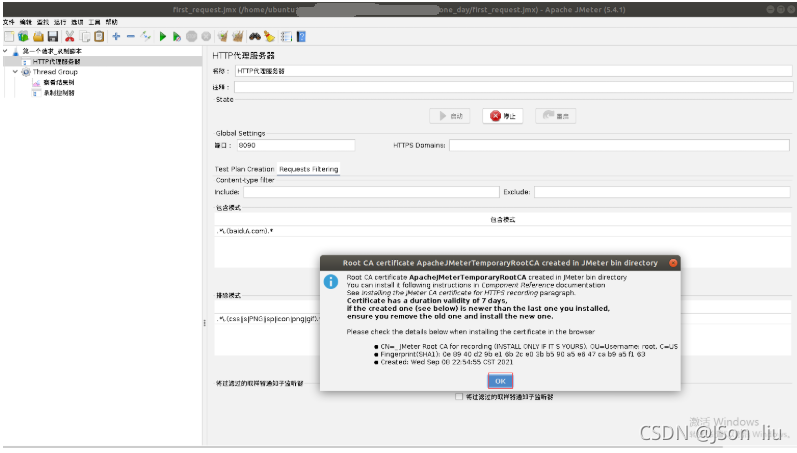Image resolution: width=797 pixels, height=453 pixels.
Task: Open the 工具 menu
Action: [95, 22]
